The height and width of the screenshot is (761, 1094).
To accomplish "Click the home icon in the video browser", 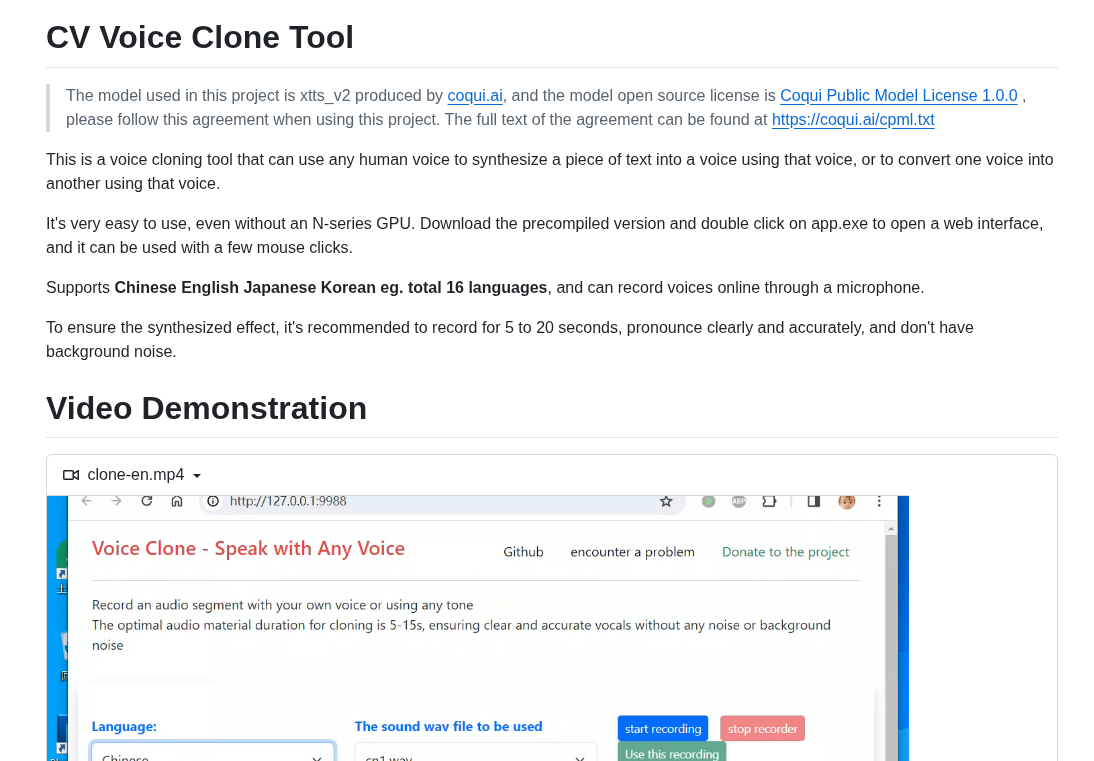I will pyautogui.click(x=177, y=501).
